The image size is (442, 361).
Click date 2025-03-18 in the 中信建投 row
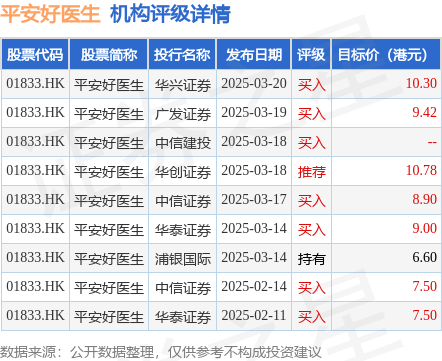pyautogui.click(x=254, y=141)
